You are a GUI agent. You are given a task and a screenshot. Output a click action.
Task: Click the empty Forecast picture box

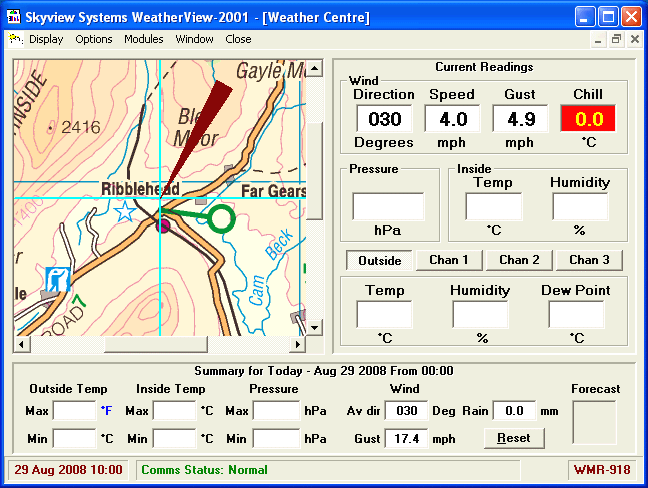(595, 422)
